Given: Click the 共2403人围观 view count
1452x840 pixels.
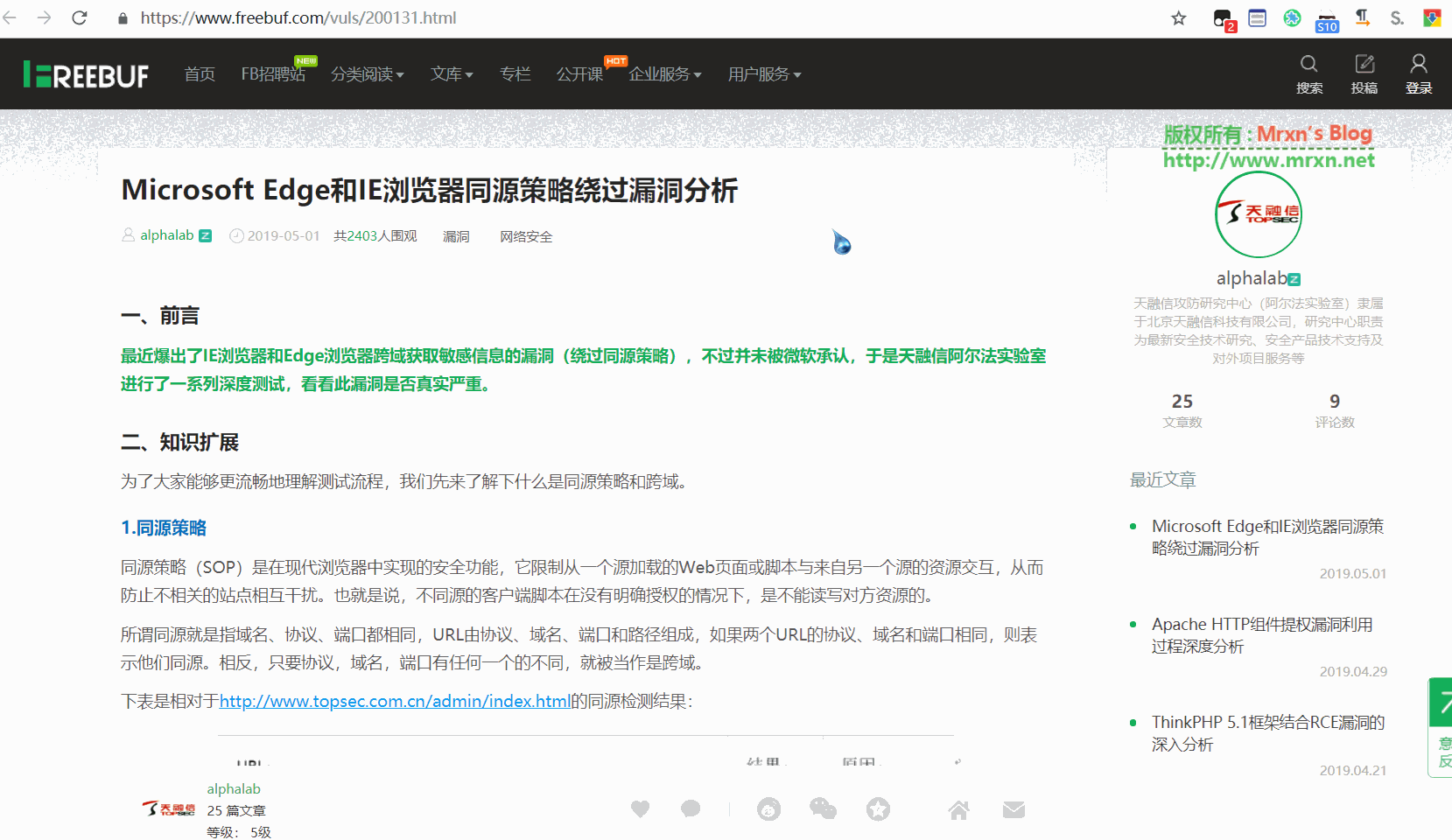Looking at the screenshot, I should pyautogui.click(x=375, y=236).
